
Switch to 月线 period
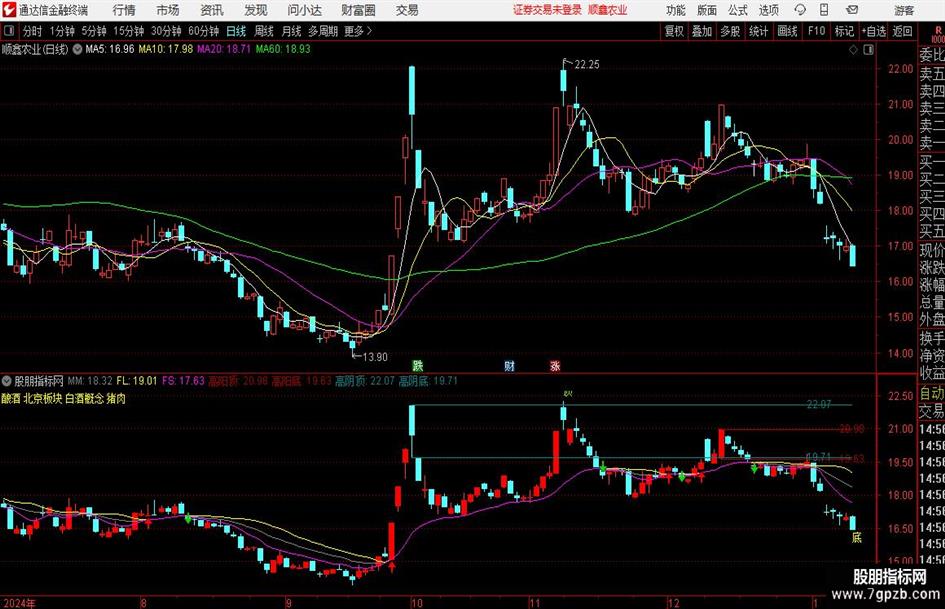[291, 31]
